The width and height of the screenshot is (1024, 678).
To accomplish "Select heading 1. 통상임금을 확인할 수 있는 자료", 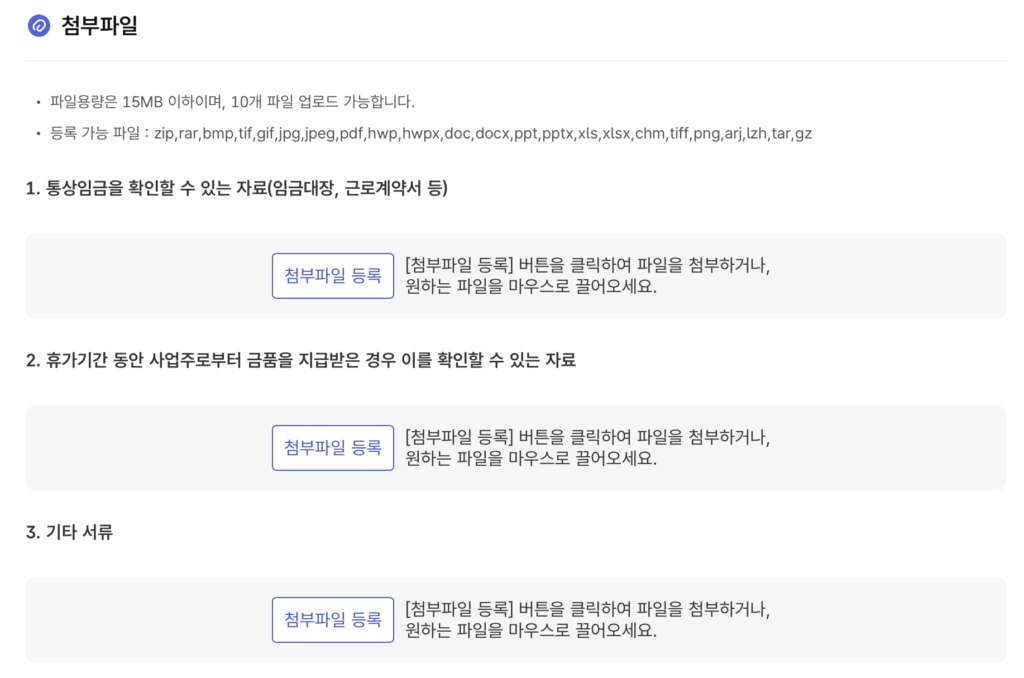I will click(x=236, y=188).
